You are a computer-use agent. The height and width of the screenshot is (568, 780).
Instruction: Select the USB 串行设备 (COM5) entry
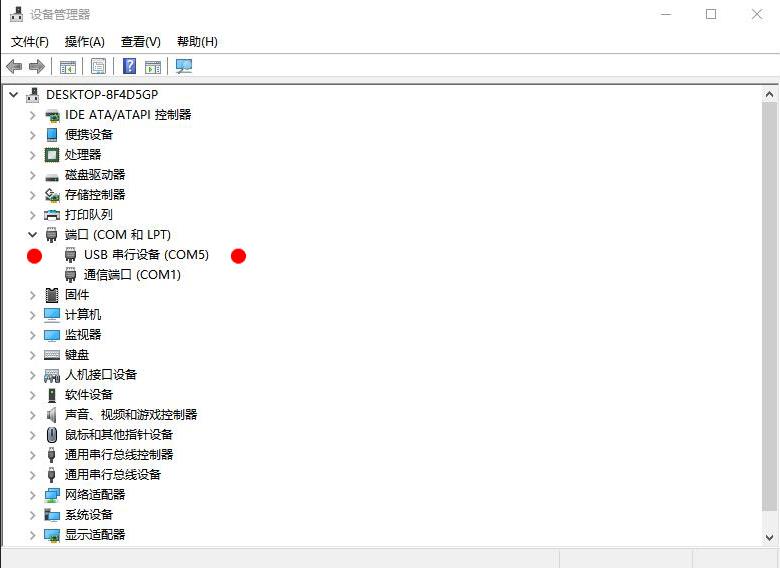146,255
